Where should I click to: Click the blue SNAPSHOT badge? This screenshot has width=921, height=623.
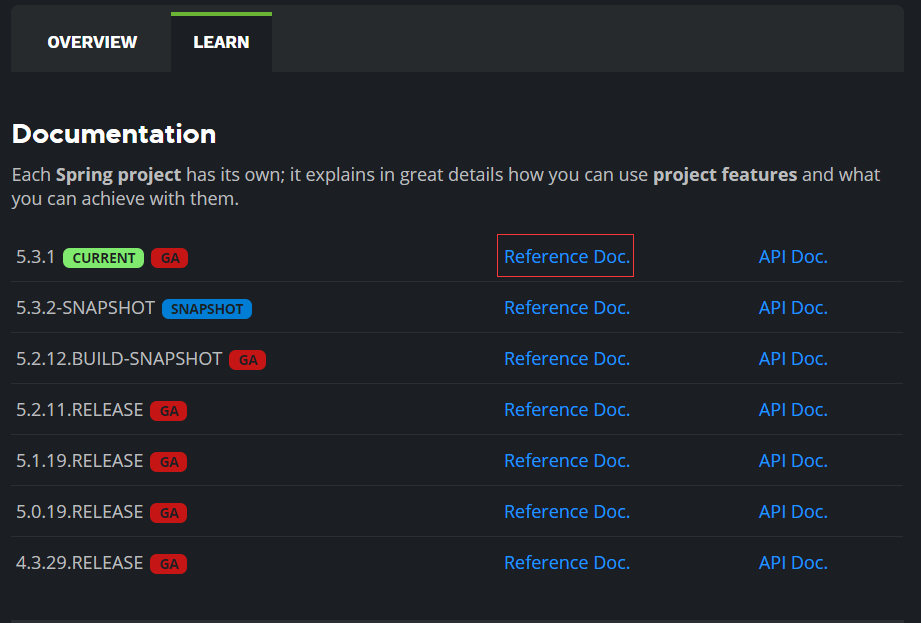tap(206, 309)
